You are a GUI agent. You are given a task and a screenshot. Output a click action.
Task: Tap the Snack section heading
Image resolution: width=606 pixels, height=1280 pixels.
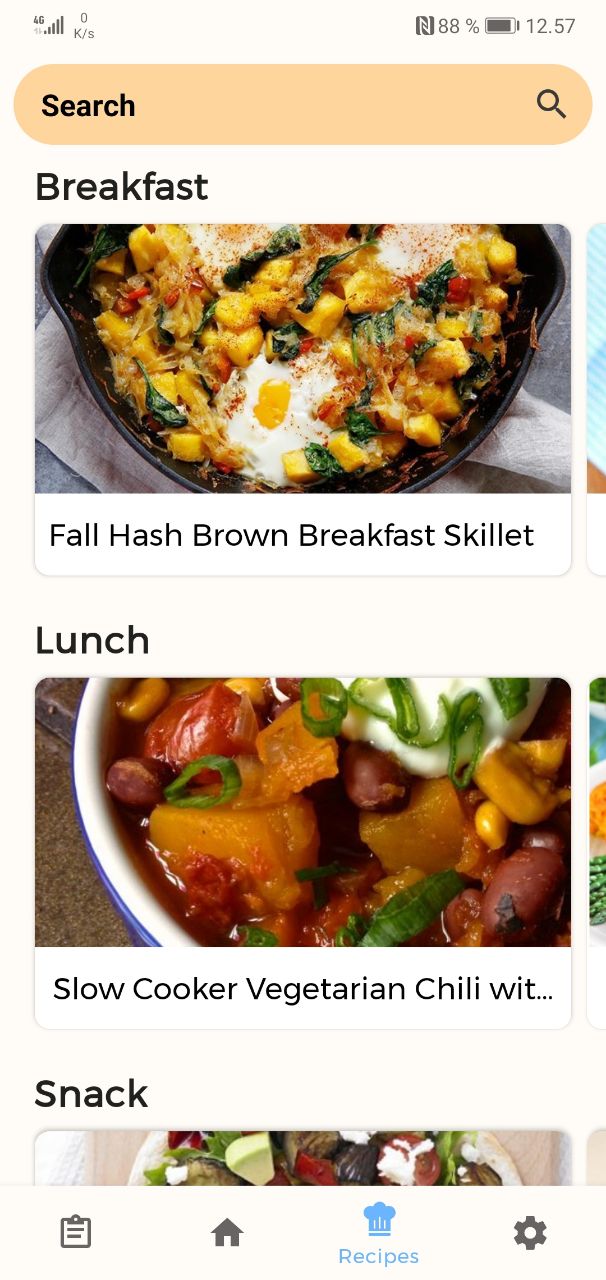point(91,1094)
